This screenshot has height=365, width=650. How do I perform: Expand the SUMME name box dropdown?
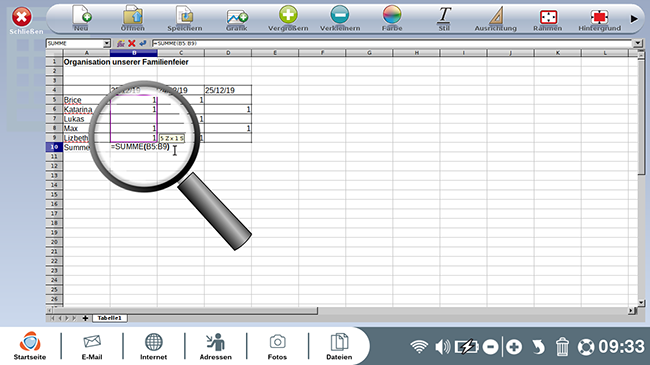tap(107, 44)
